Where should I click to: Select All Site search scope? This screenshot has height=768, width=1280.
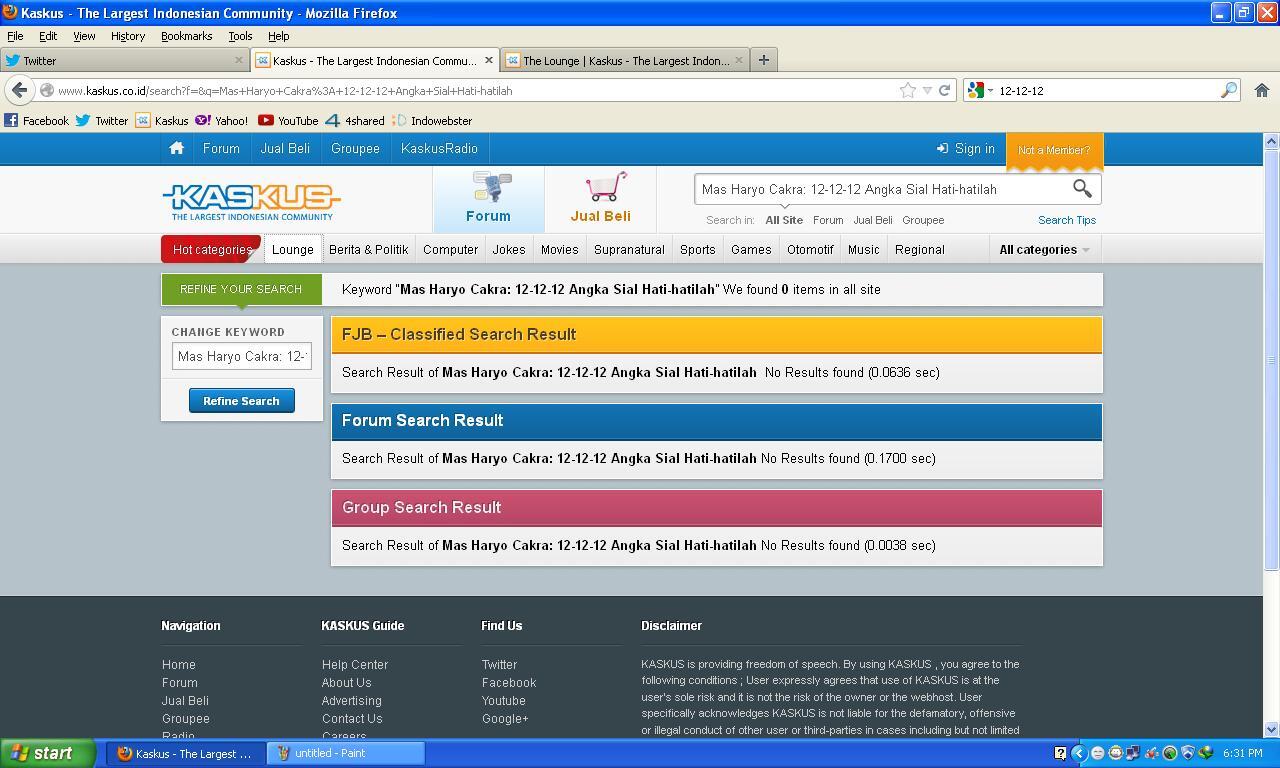(784, 220)
